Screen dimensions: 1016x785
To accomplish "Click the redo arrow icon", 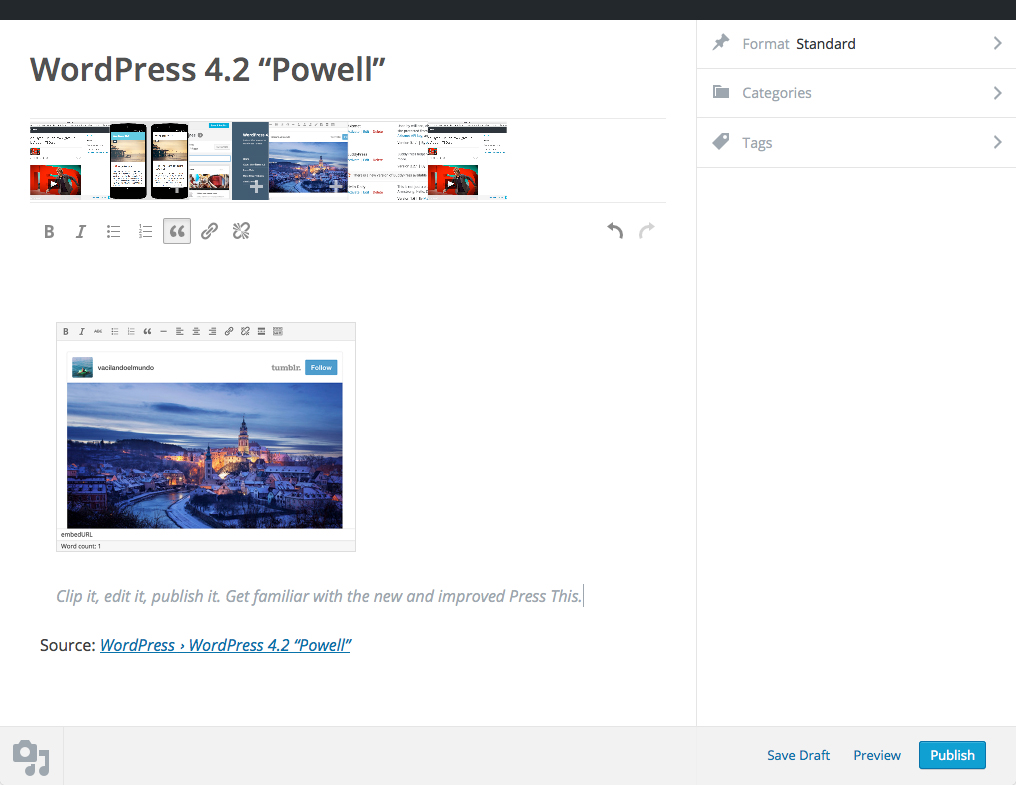I will tap(647, 230).
